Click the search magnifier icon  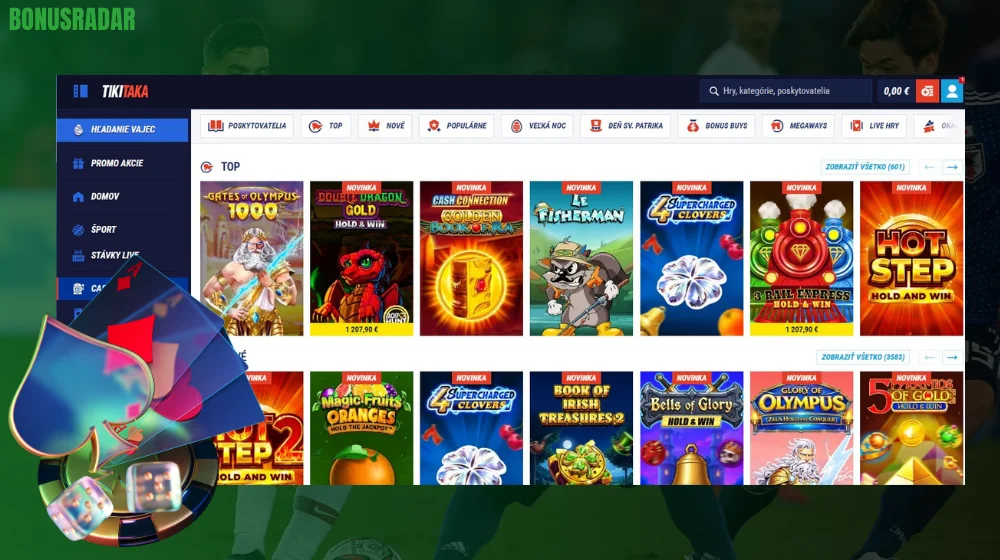[713, 91]
